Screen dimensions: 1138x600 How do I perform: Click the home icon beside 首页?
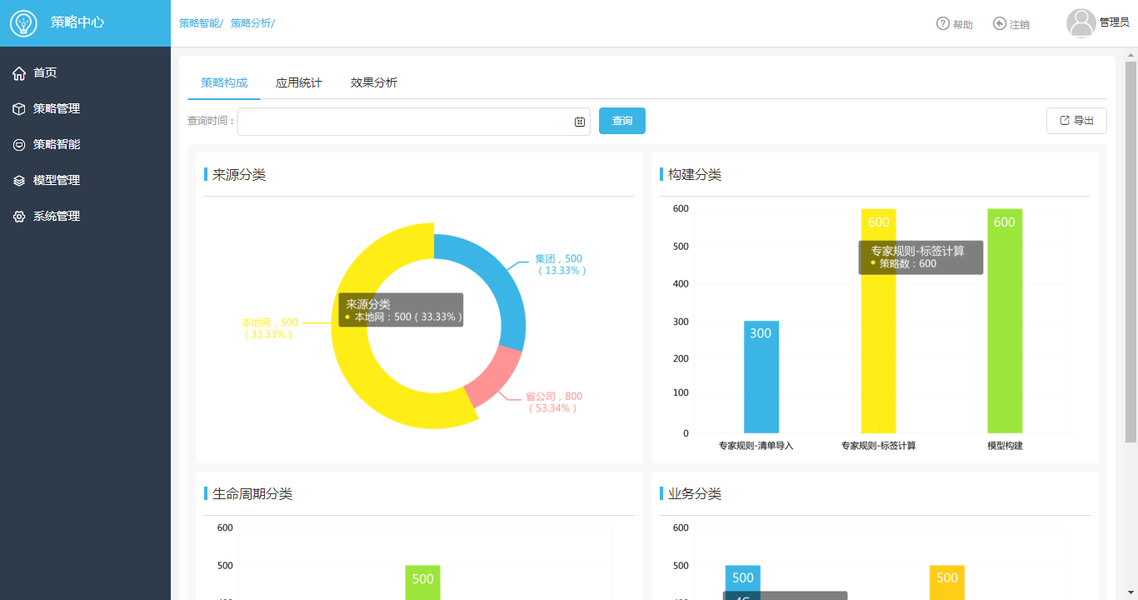point(19,73)
